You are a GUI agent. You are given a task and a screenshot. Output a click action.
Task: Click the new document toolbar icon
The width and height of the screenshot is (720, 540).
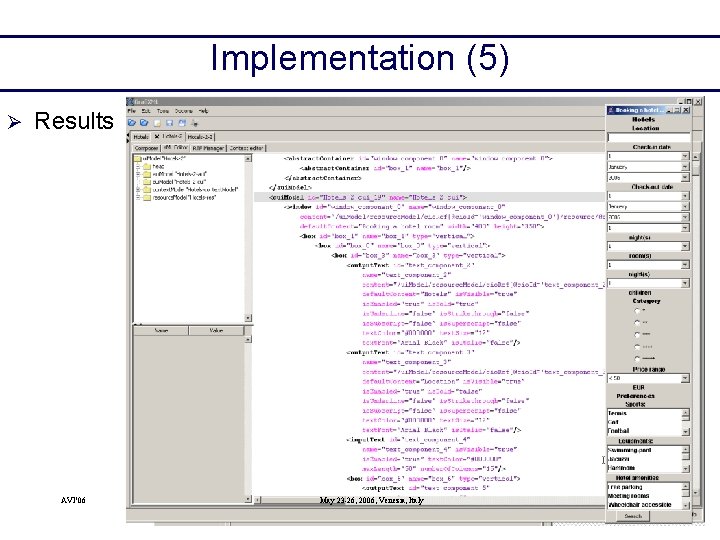pyautogui.click(x=157, y=123)
